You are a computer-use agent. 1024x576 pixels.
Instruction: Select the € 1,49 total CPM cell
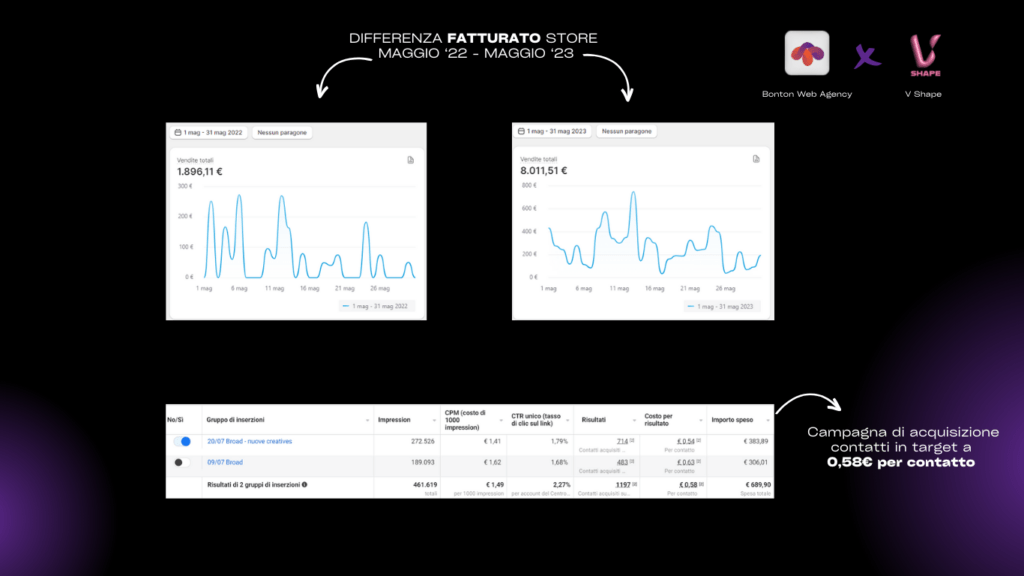495,485
